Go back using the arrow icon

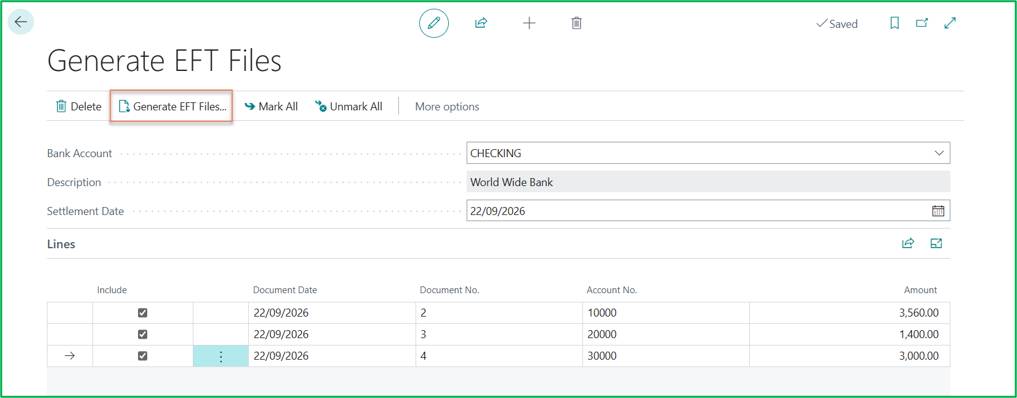21,22
